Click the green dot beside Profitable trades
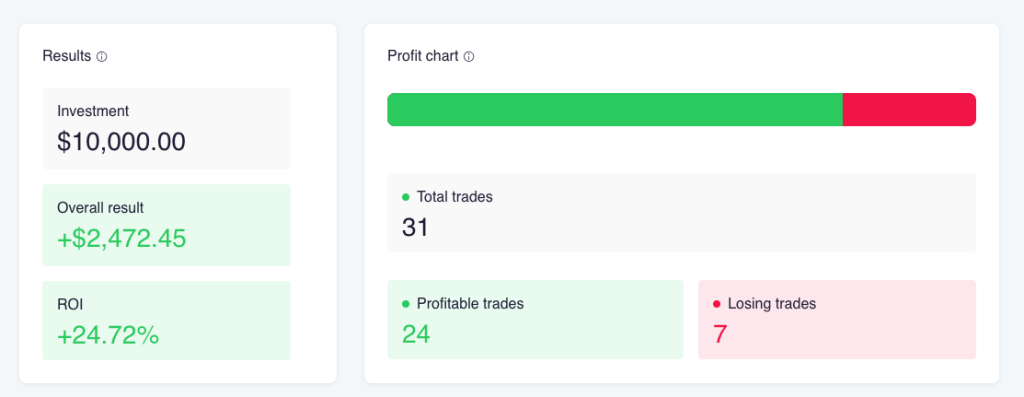Viewport: 1024px width, 397px height. point(406,304)
